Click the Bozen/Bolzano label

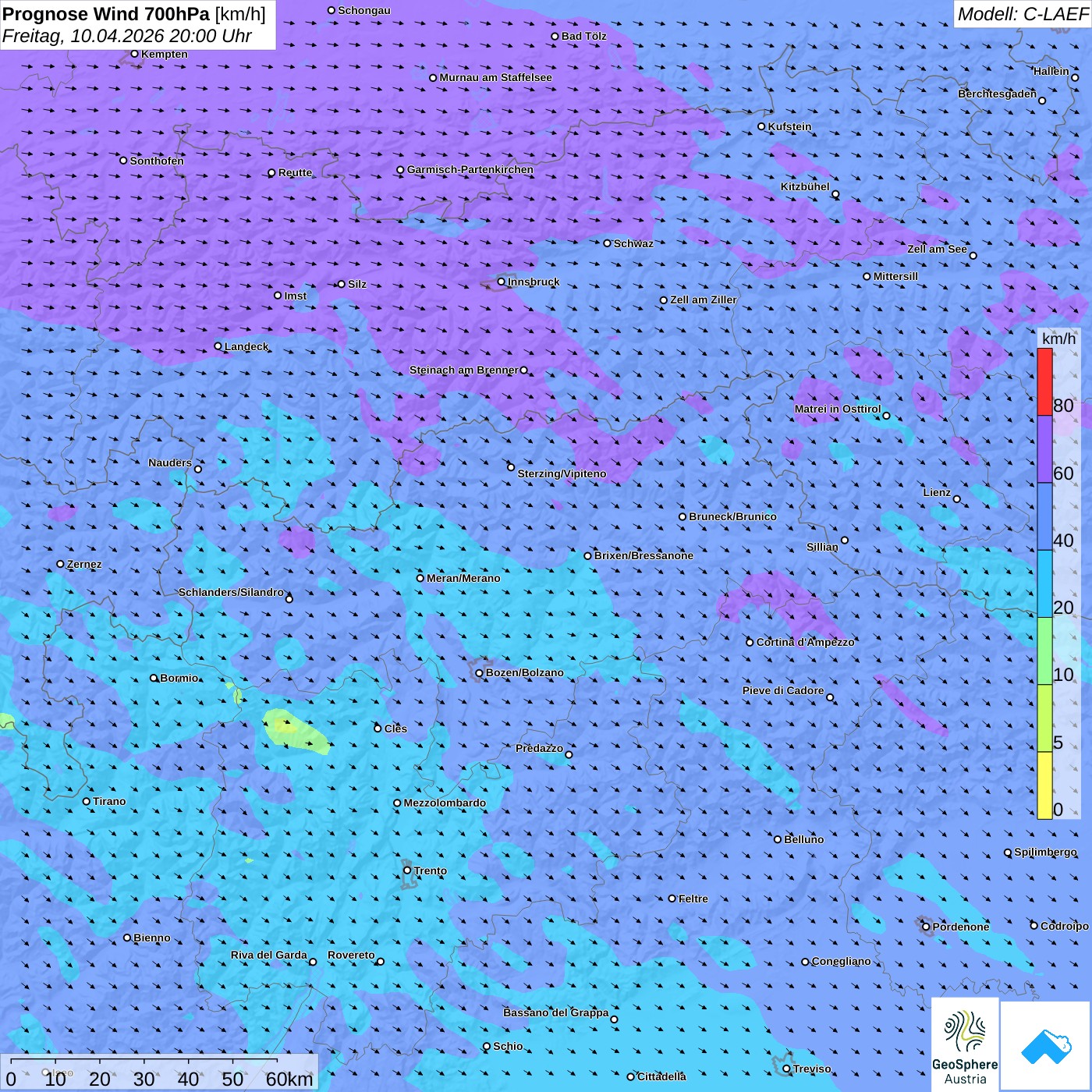(524, 672)
